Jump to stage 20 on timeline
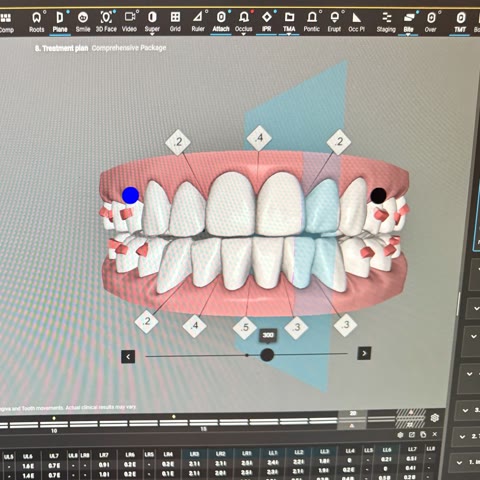This screenshot has height=480, width=480. (x=353, y=419)
